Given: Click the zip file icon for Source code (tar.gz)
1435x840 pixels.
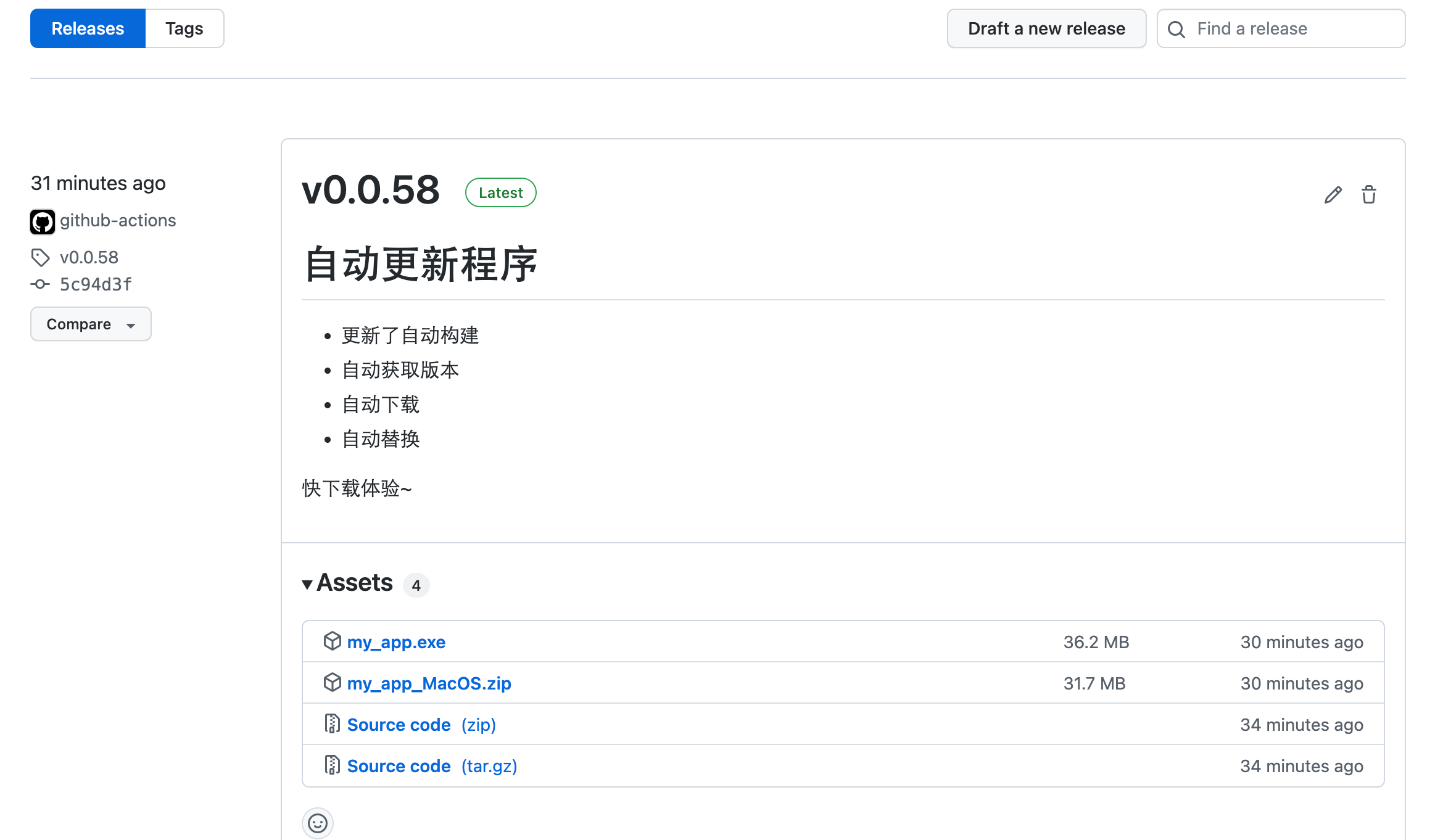Looking at the screenshot, I should tap(332, 765).
